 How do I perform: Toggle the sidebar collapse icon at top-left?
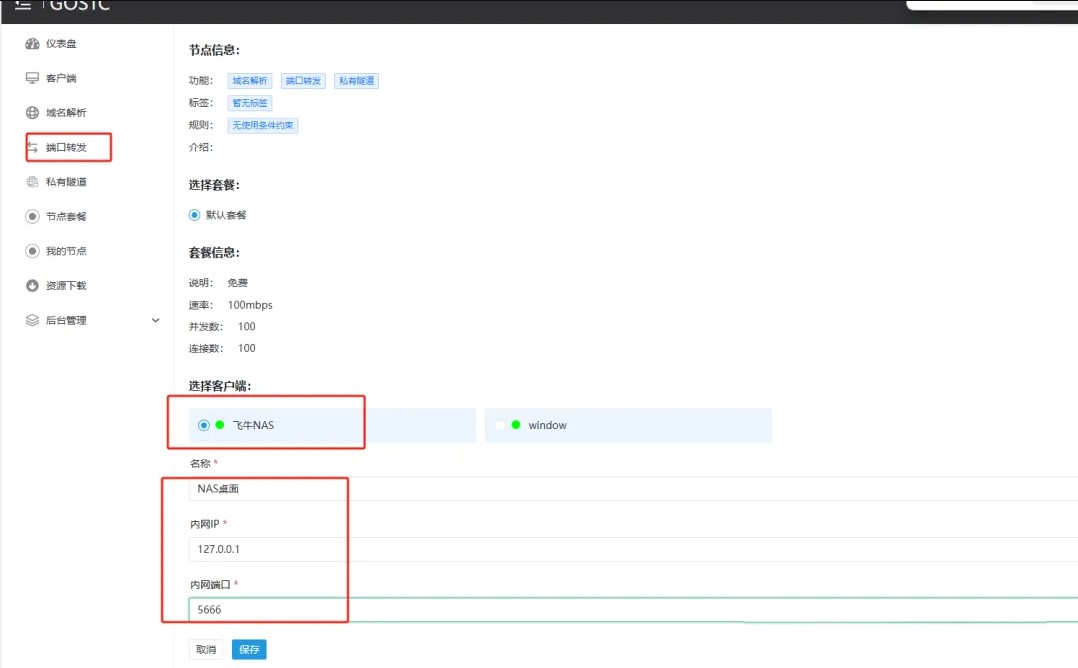click(x=22, y=4)
